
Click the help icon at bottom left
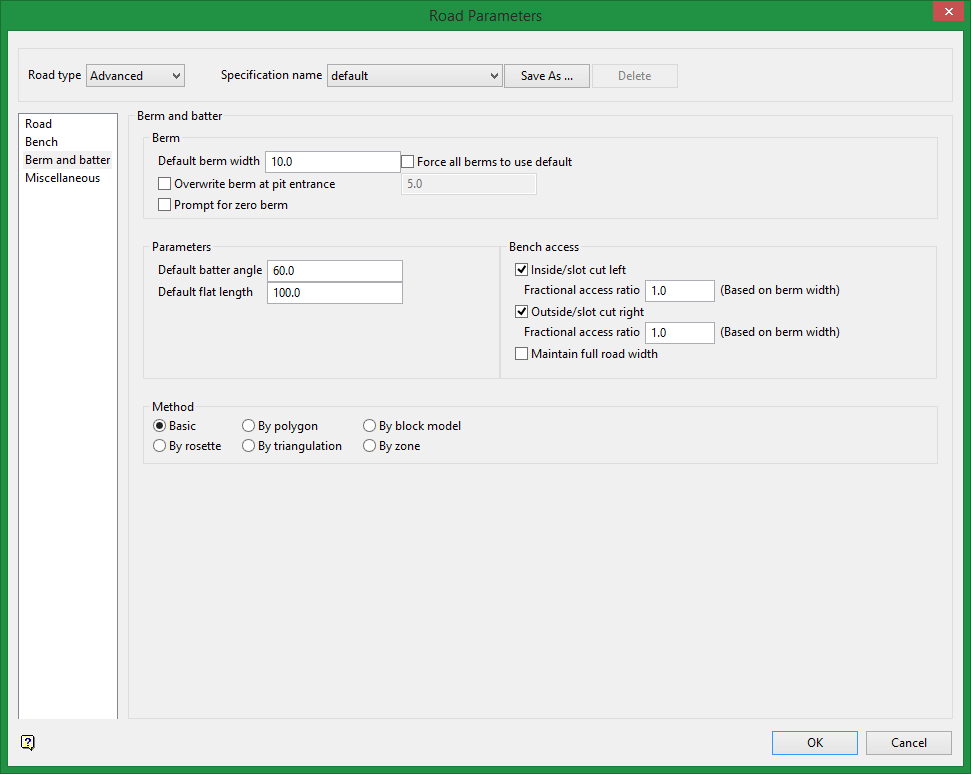coord(28,742)
